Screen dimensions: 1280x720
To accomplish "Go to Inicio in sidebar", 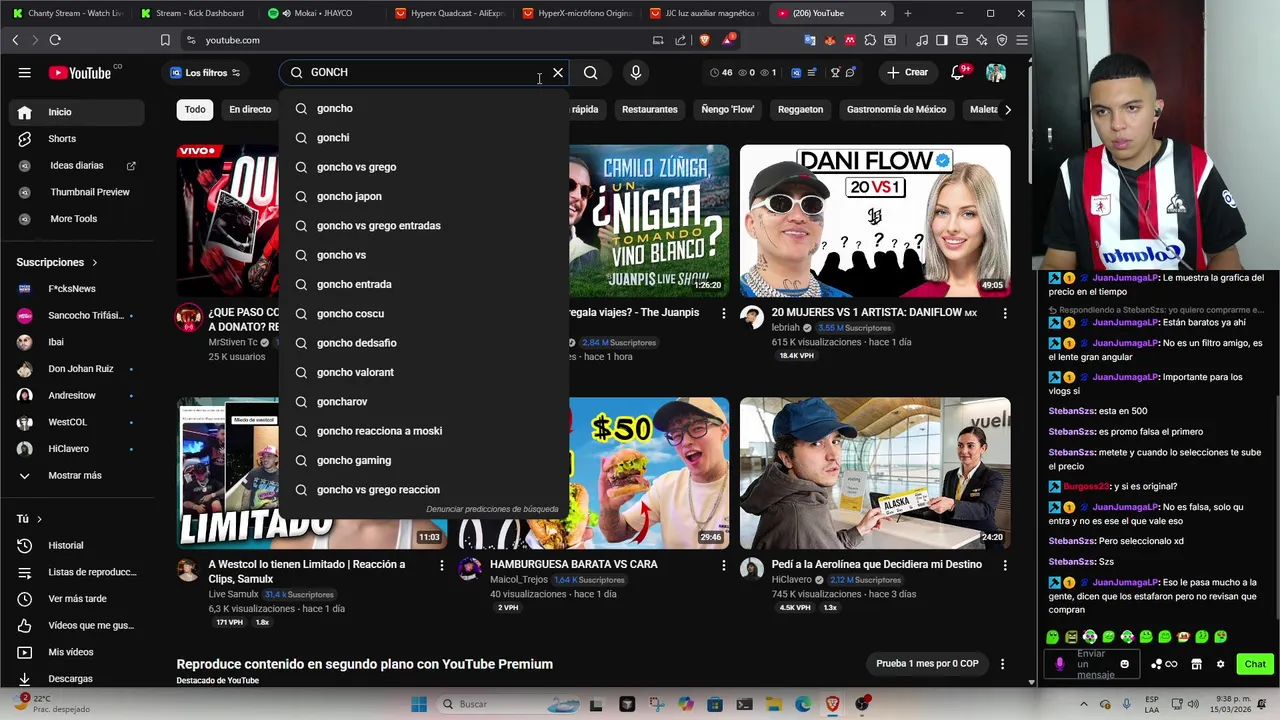I will [77, 112].
